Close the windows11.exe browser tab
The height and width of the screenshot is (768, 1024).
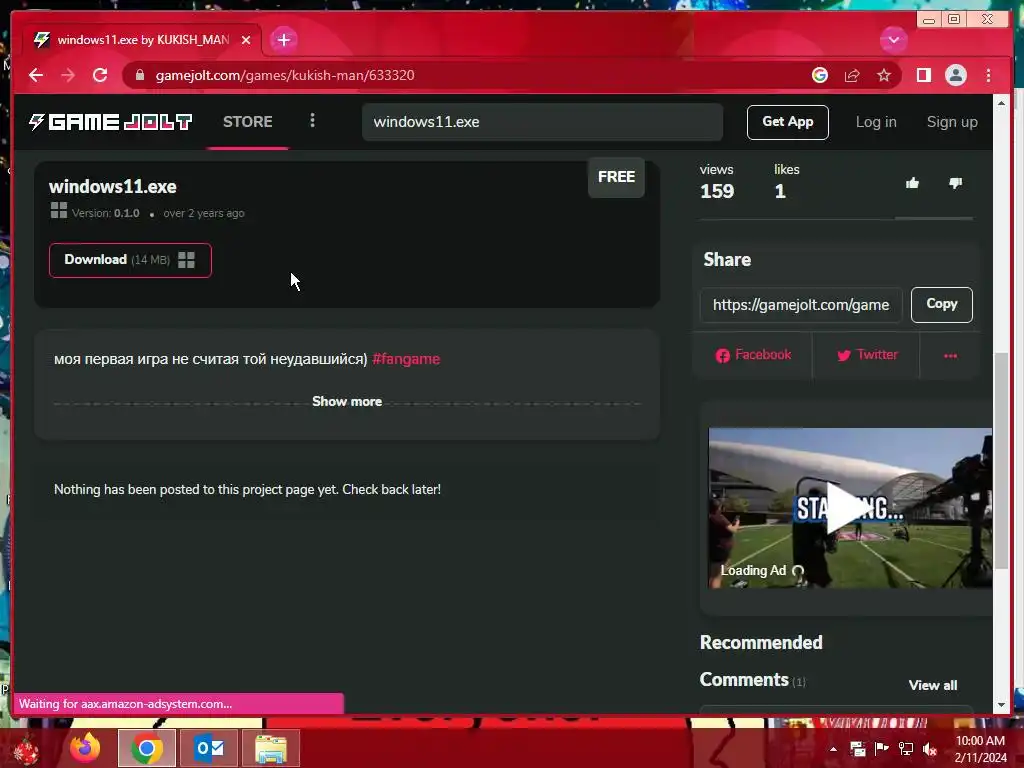pyautogui.click(x=246, y=40)
